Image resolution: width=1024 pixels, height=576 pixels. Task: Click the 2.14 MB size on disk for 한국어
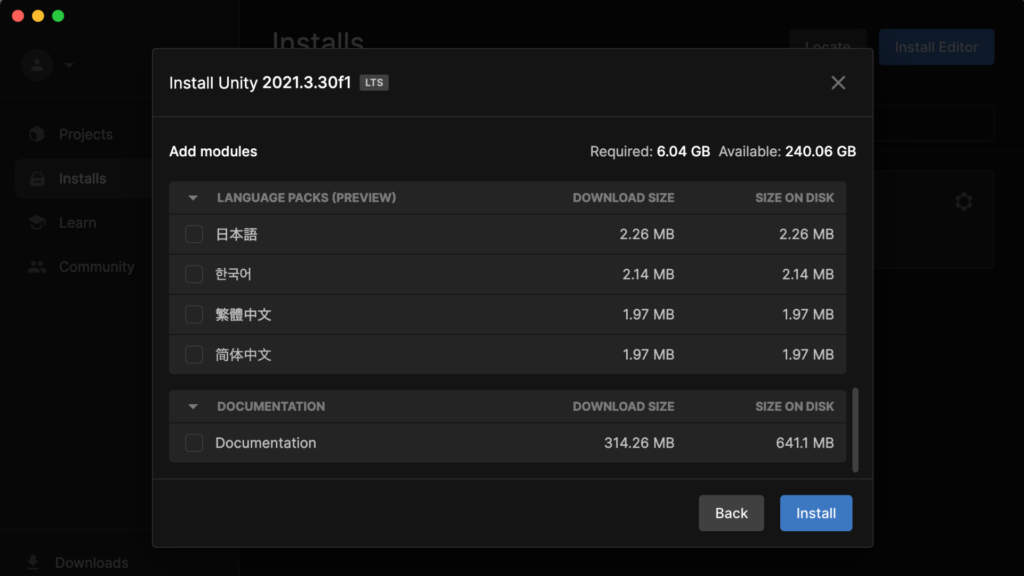click(x=808, y=274)
